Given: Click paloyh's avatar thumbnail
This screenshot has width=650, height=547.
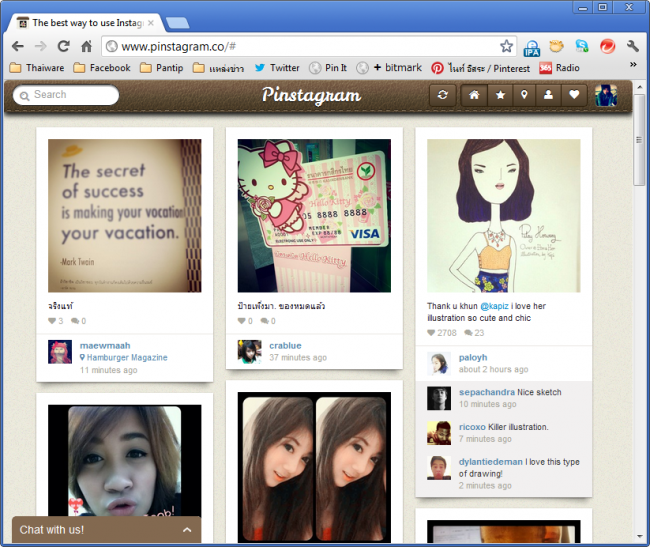Looking at the screenshot, I should (439, 364).
